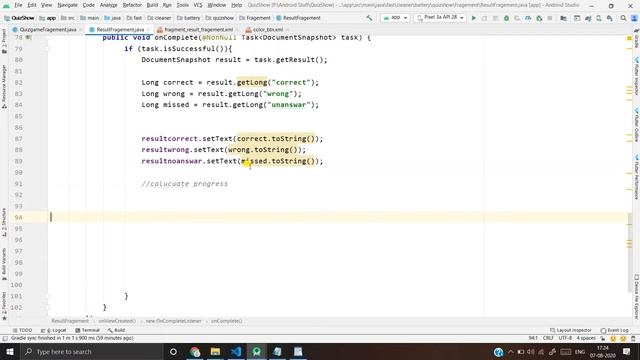Open File Explorer from the taskbar
Screen dimensions: 640x360
tap(215, 351)
